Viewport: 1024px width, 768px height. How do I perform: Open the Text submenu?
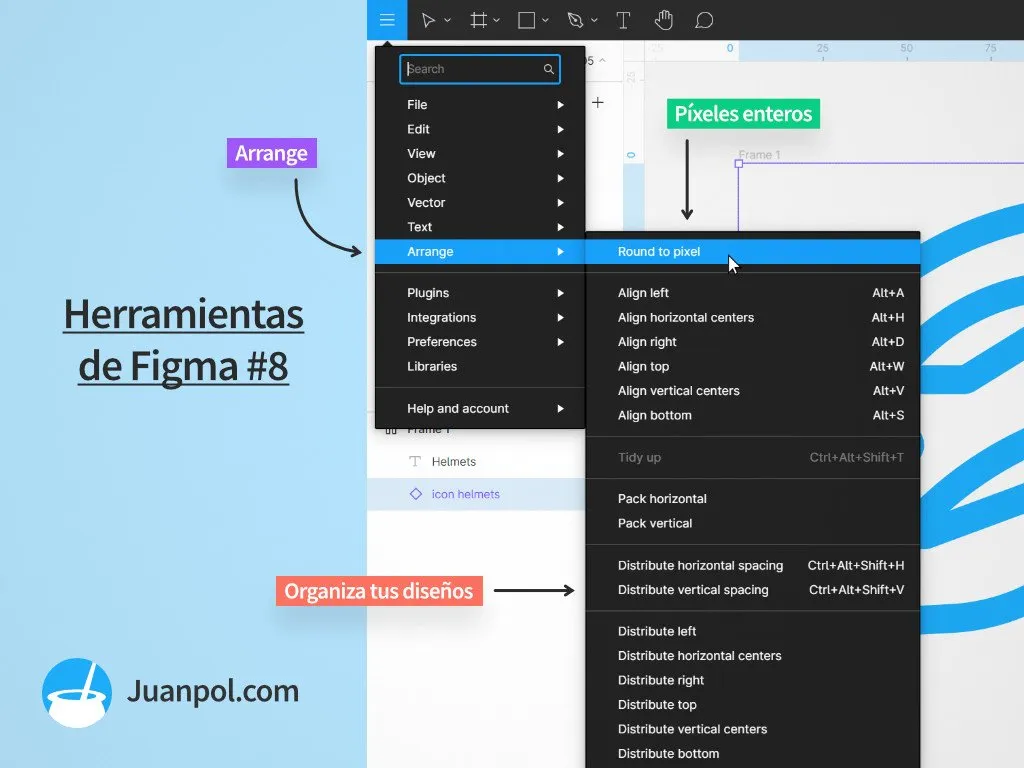pos(480,227)
